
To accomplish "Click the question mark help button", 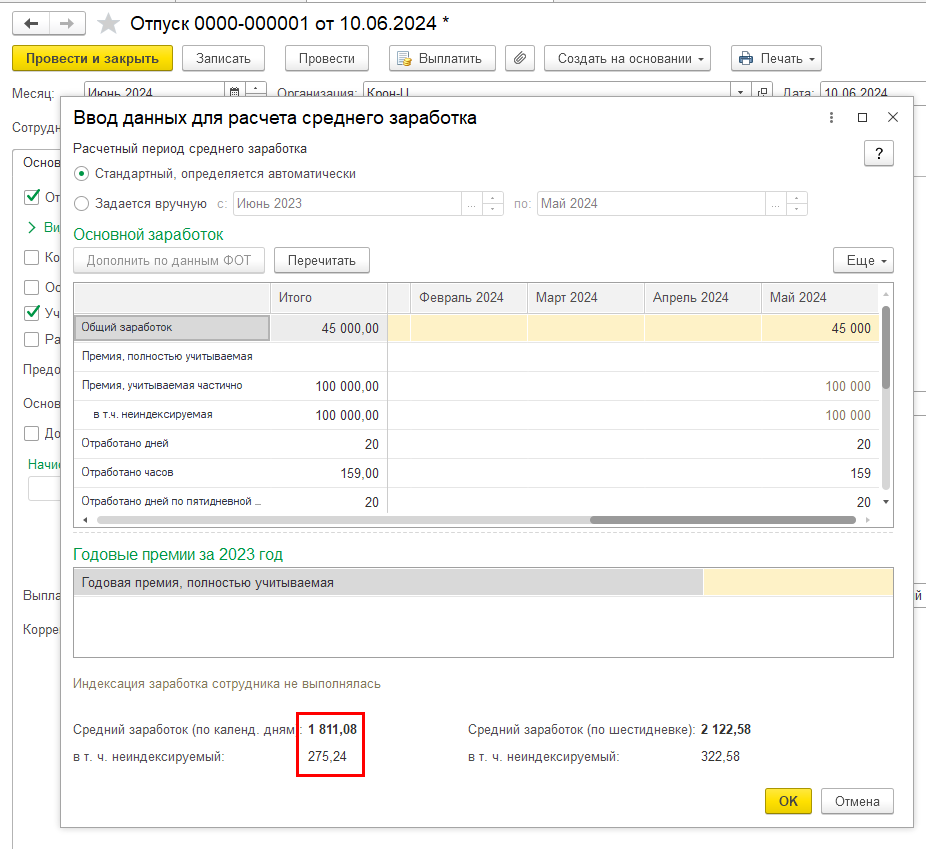I will pos(878,153).
